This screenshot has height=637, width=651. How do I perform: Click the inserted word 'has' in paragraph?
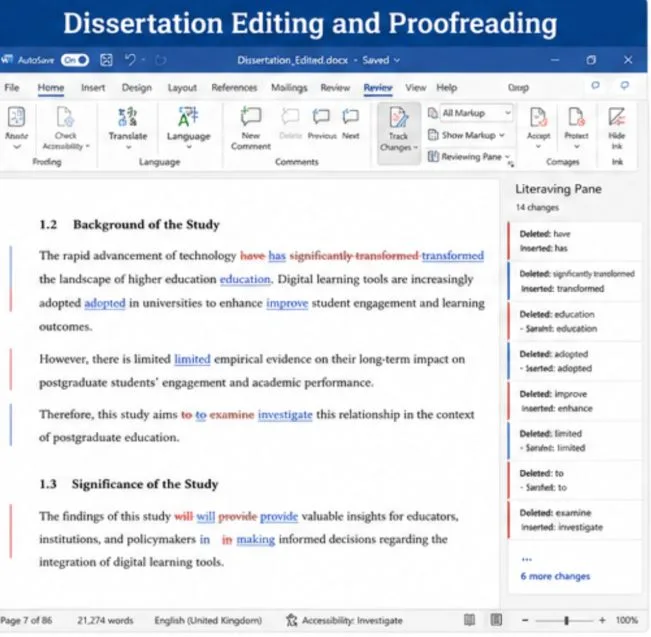point(277,256)
